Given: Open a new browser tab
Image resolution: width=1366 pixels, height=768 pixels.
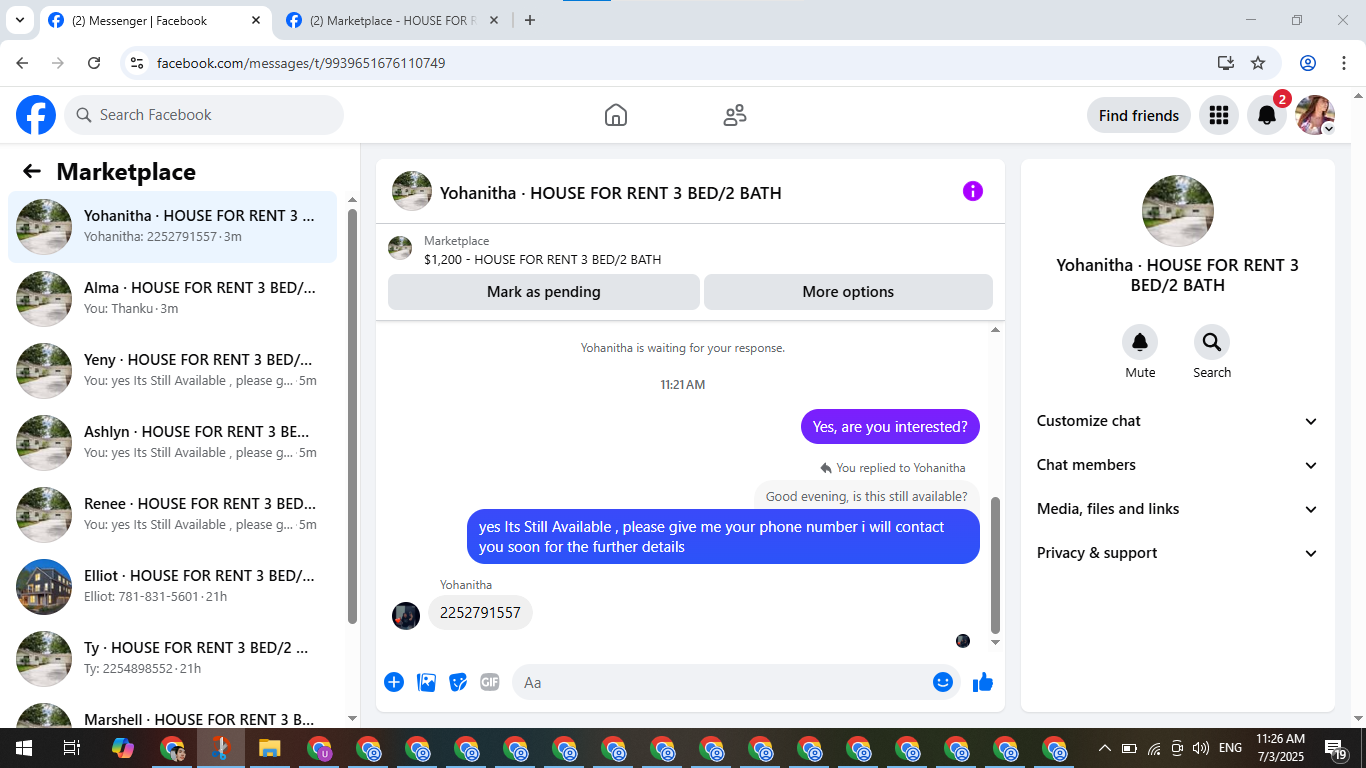Looking at the screenshot, I should coord(530,20).
